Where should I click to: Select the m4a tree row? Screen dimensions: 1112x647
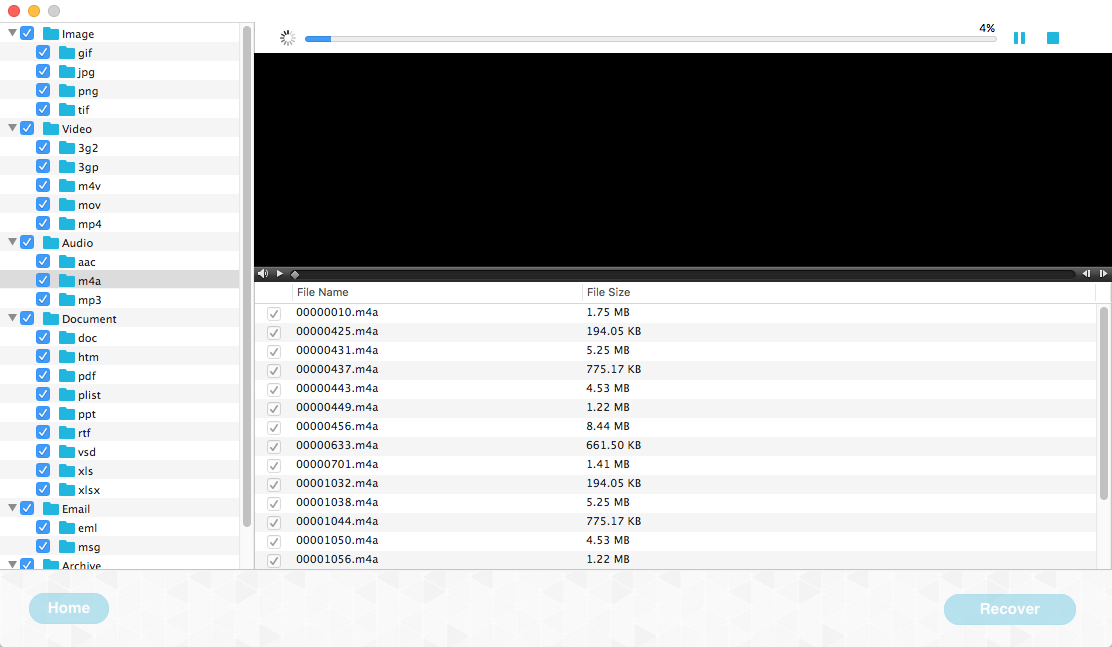(x=119, y=280)
